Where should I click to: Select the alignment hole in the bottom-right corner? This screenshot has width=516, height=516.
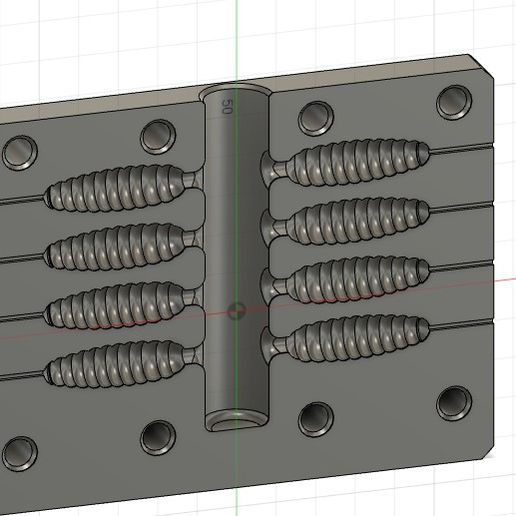(x=454, y=403)
